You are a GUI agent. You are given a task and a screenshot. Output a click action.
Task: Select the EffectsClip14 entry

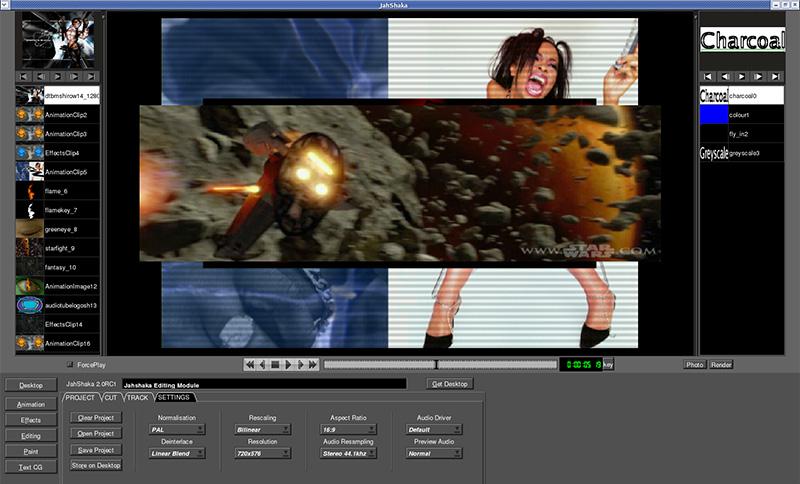point(58,324)
